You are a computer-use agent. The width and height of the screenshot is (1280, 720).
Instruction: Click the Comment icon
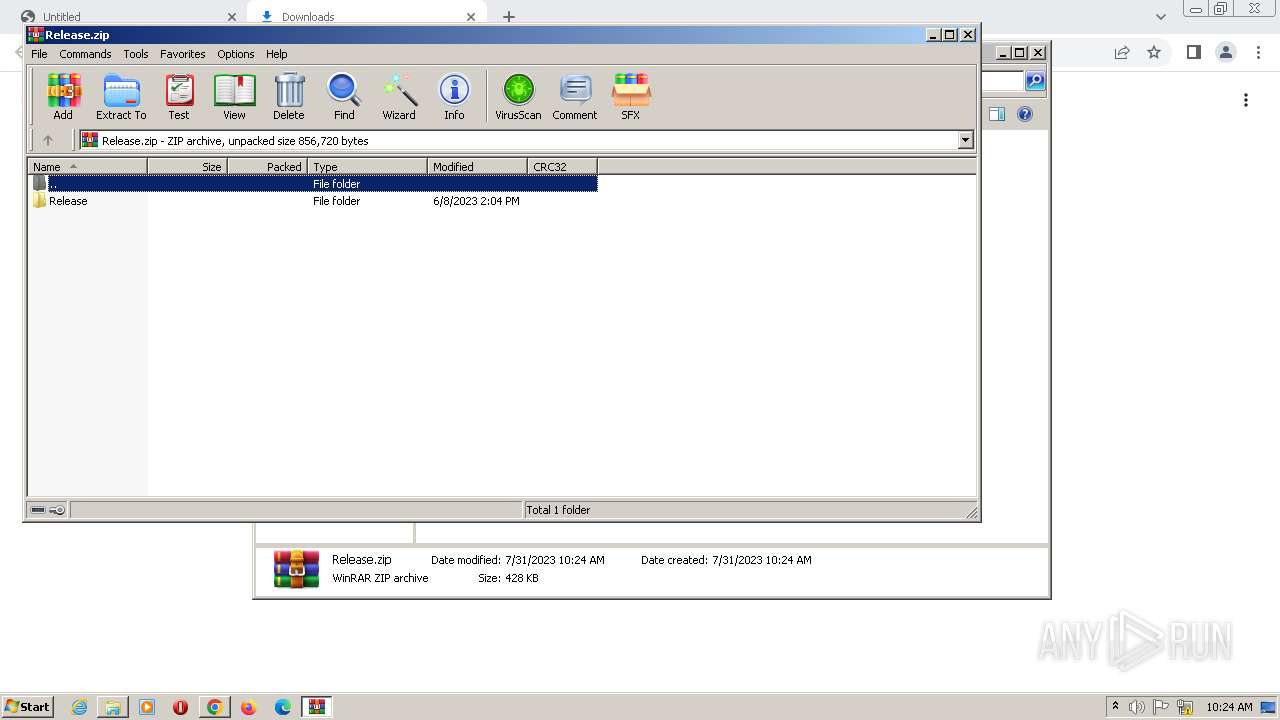pos(575,97)
